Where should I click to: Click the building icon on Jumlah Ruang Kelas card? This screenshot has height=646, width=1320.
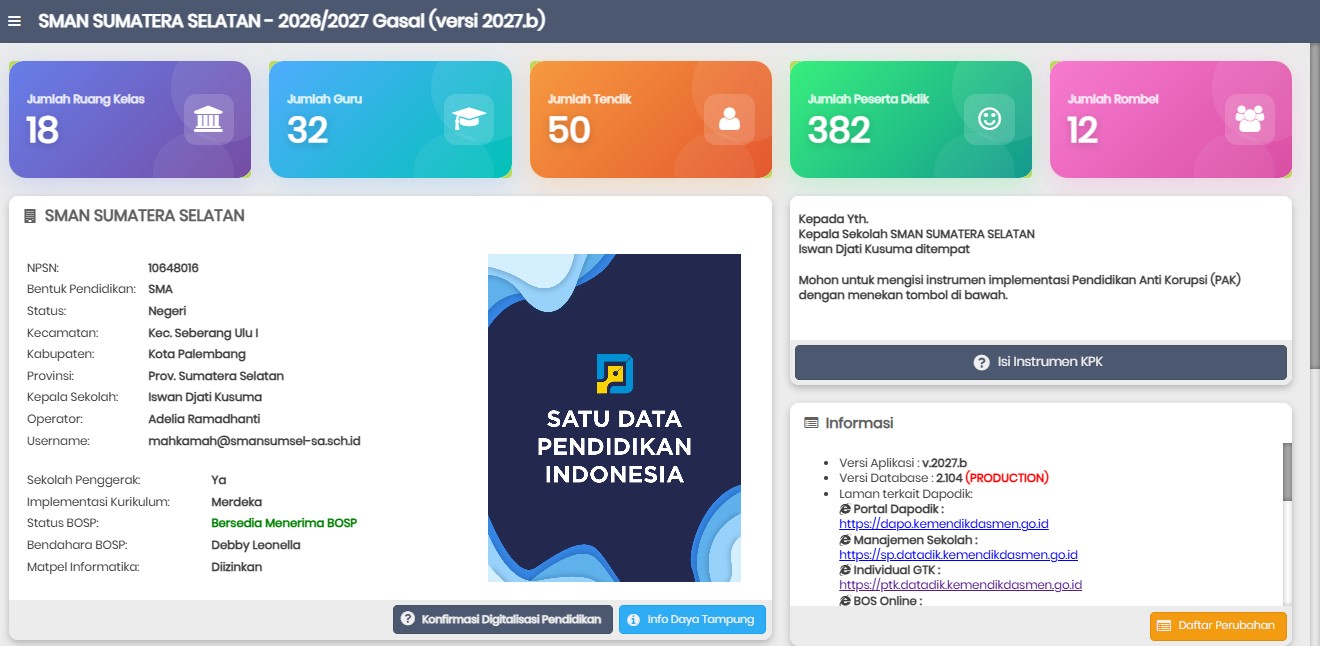209,119
